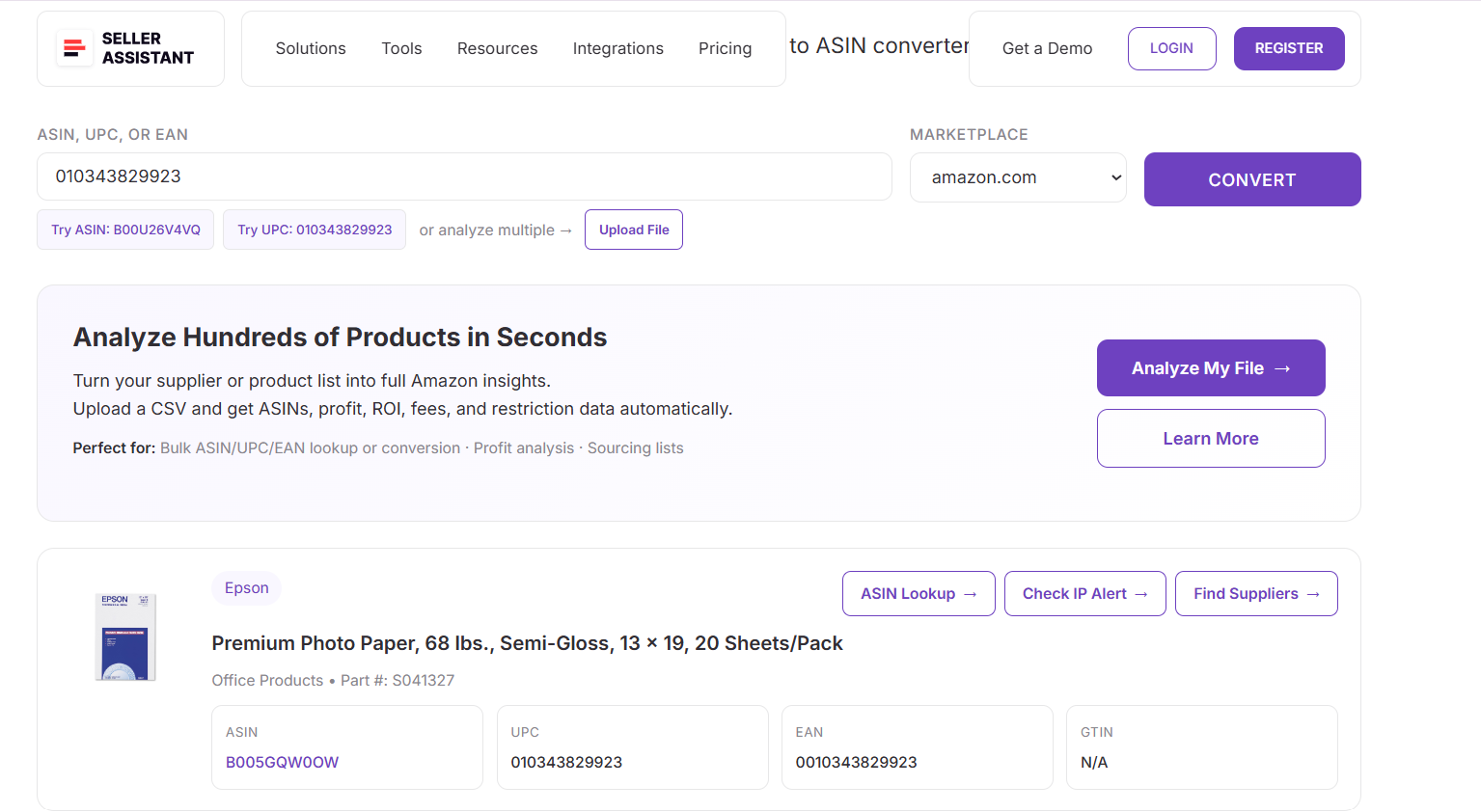Click the REGISTER button
The image size is (1481, 812).
pos(1288,47)
